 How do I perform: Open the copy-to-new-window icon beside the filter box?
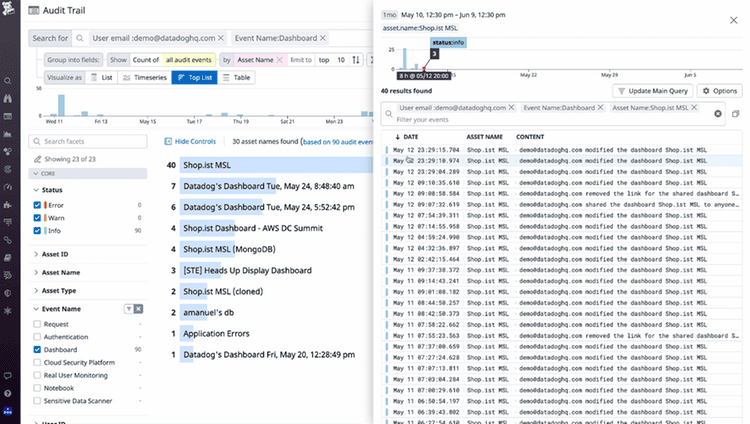pyautogui.click(x=736, y=113)
